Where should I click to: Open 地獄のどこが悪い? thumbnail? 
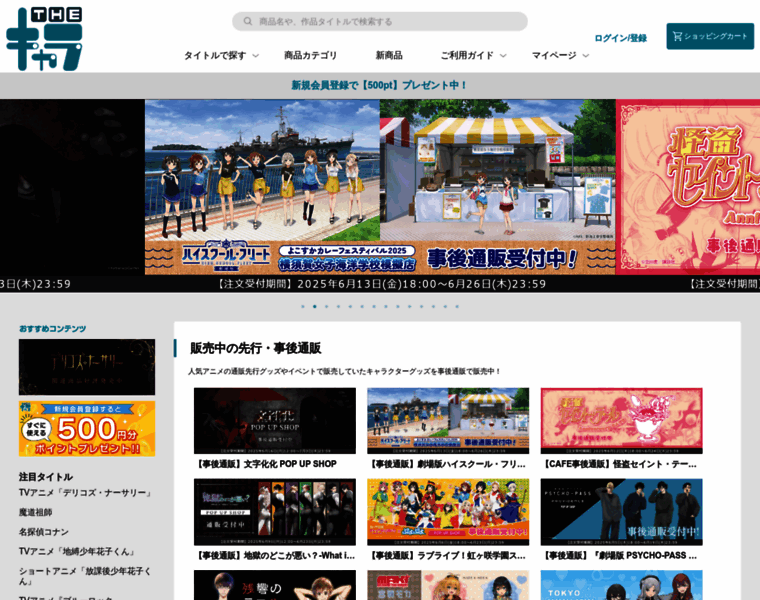click(275, 512)
